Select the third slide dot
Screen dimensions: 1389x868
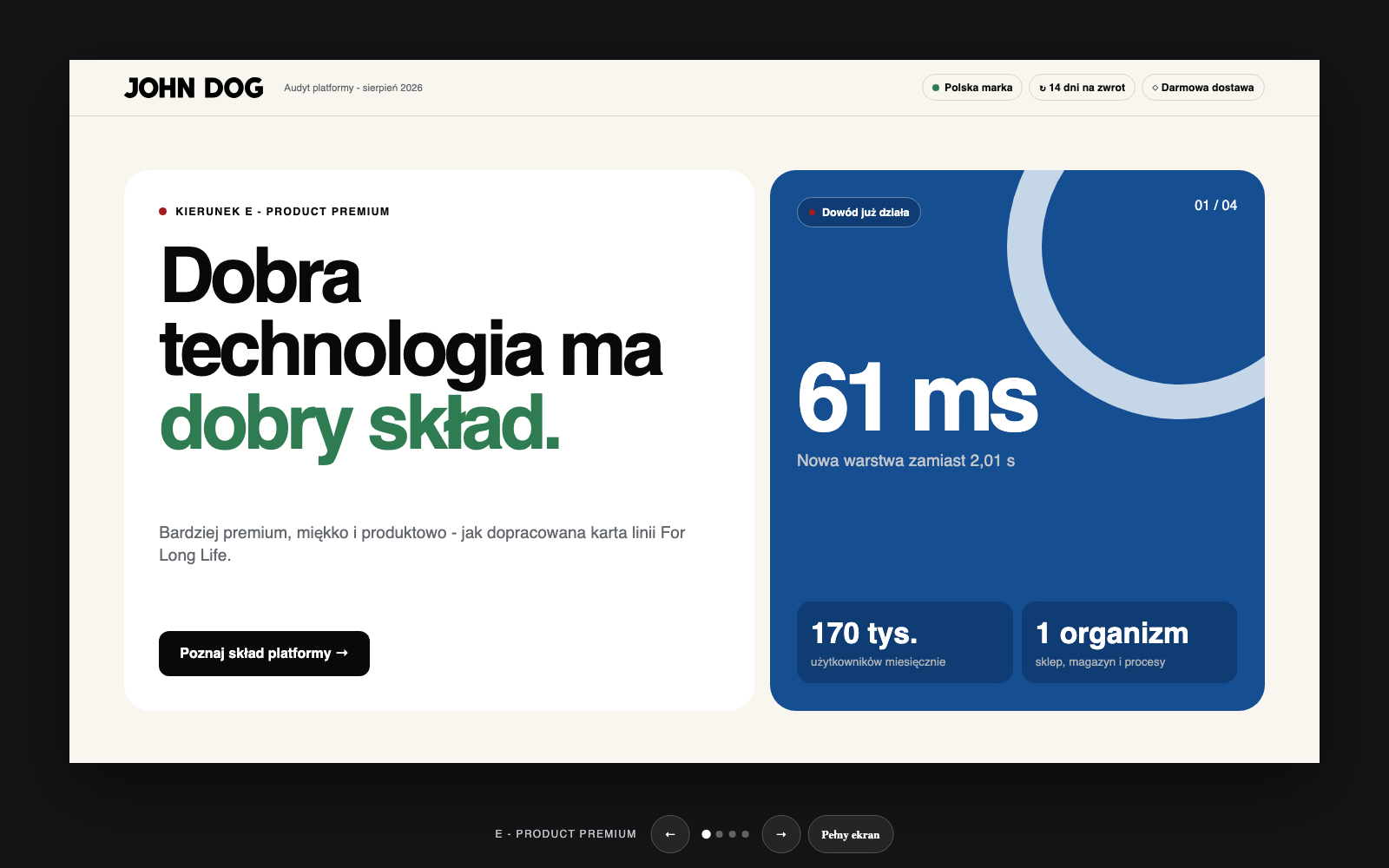coord(733,834)
